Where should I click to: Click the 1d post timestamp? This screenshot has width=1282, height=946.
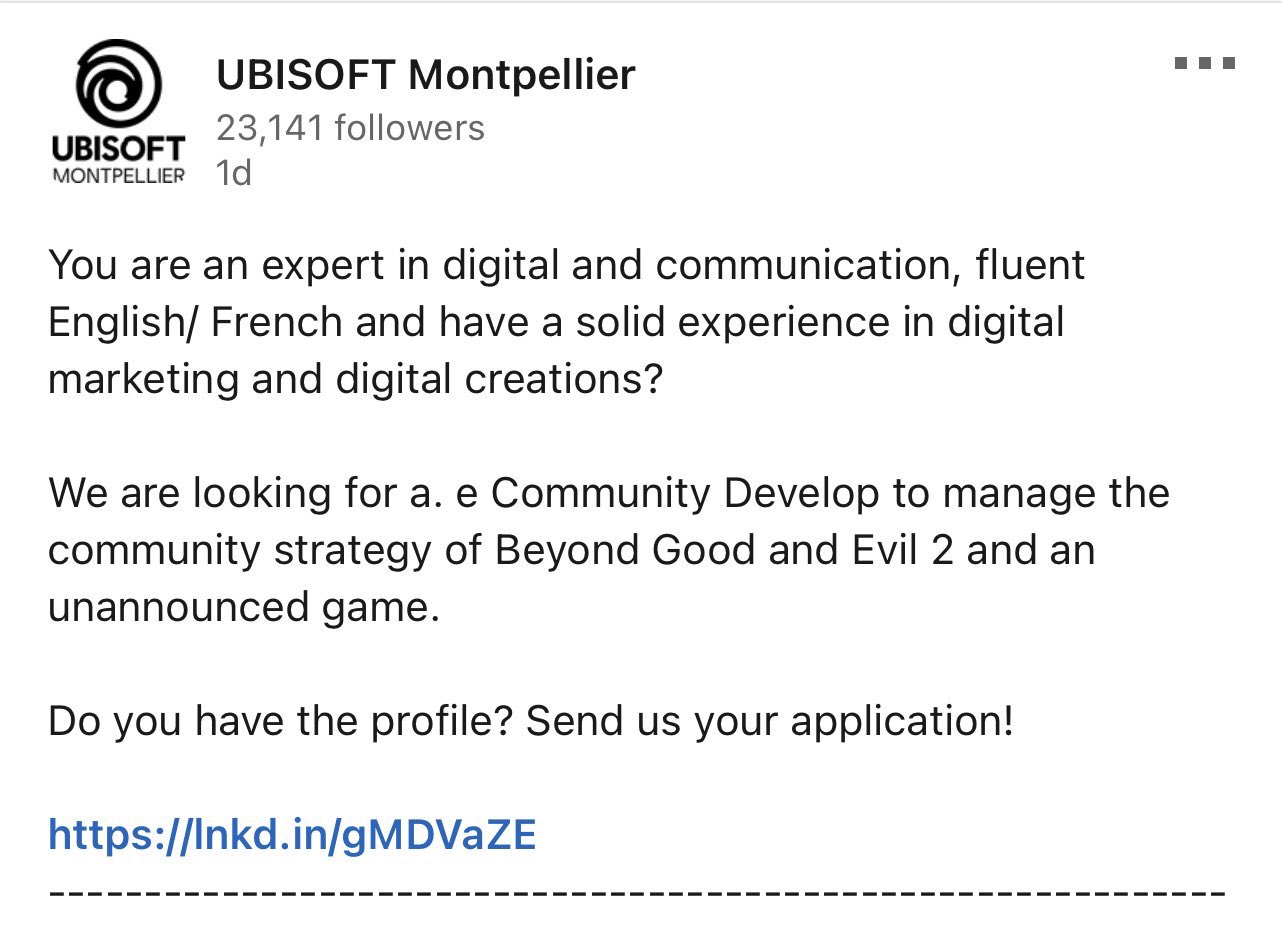[233, 173]
